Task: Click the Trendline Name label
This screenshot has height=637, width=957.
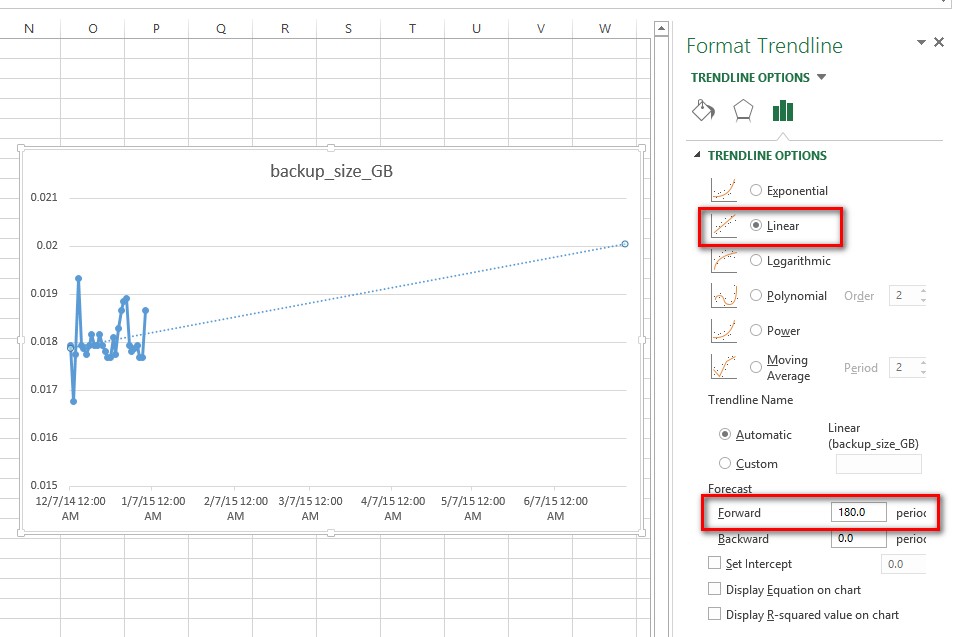Action: (750, 400)
